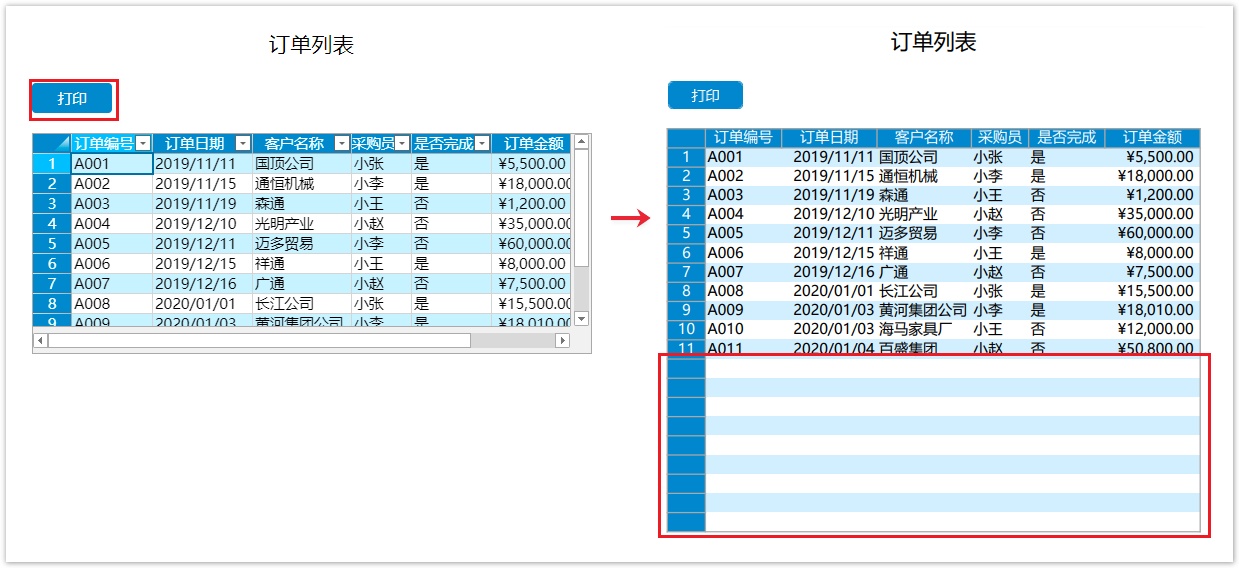Click the vertical scrollbar down arrow
1239x568 pixels.
[x=582, y=318]
